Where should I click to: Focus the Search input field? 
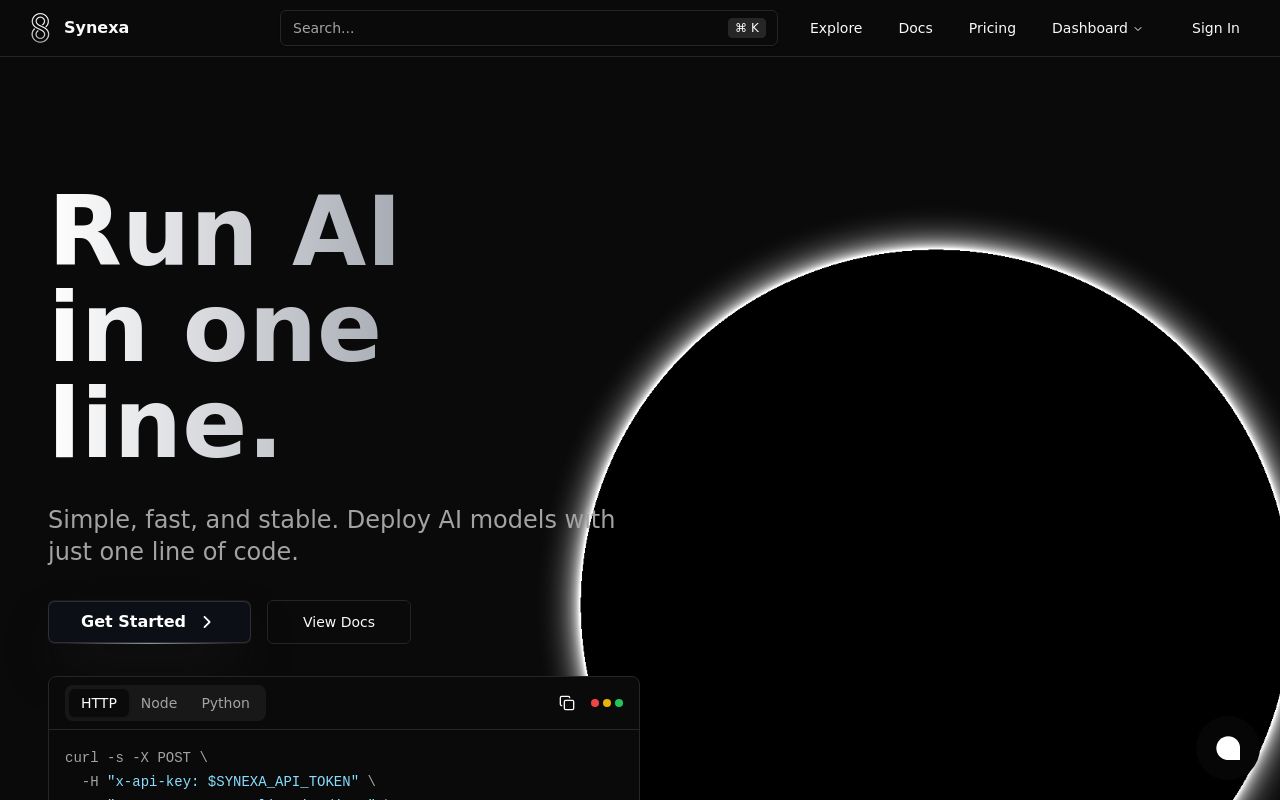click(x=529, y=28)
